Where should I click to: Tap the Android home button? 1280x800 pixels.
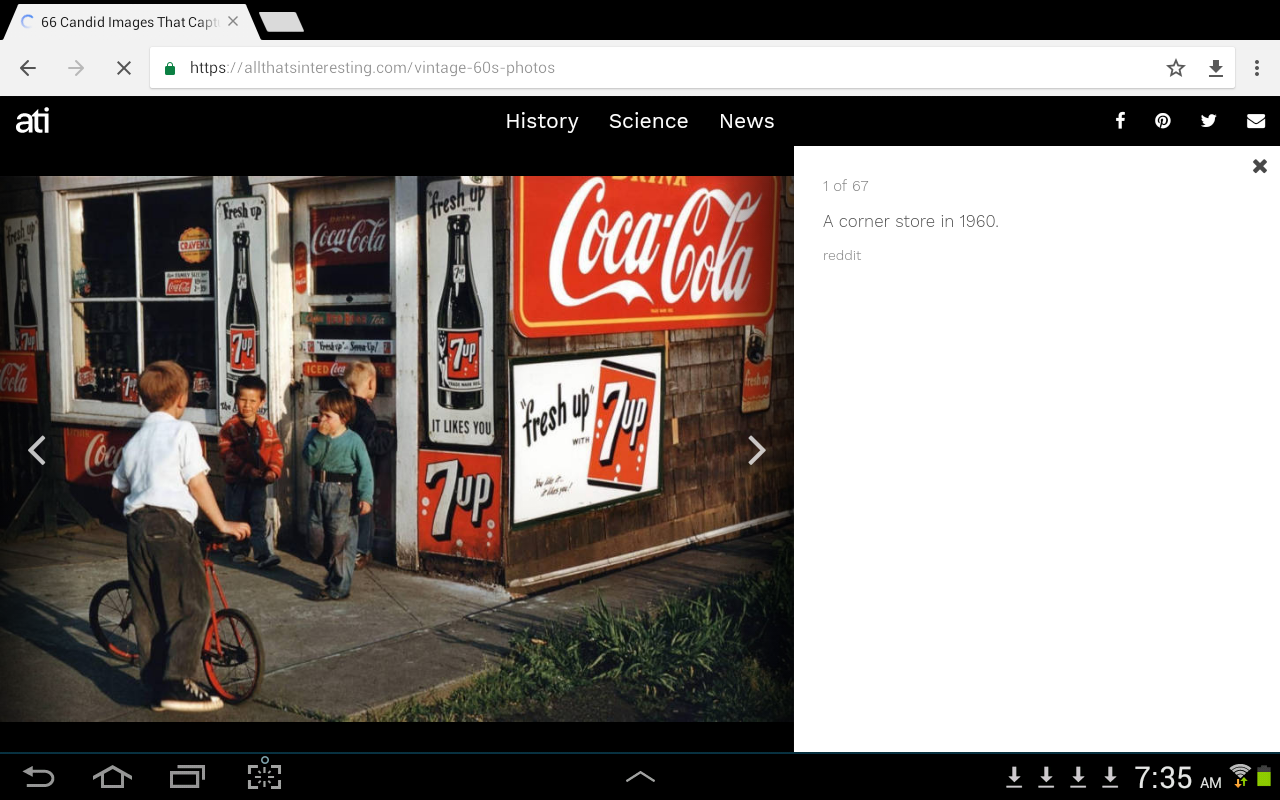coord(112,777)
